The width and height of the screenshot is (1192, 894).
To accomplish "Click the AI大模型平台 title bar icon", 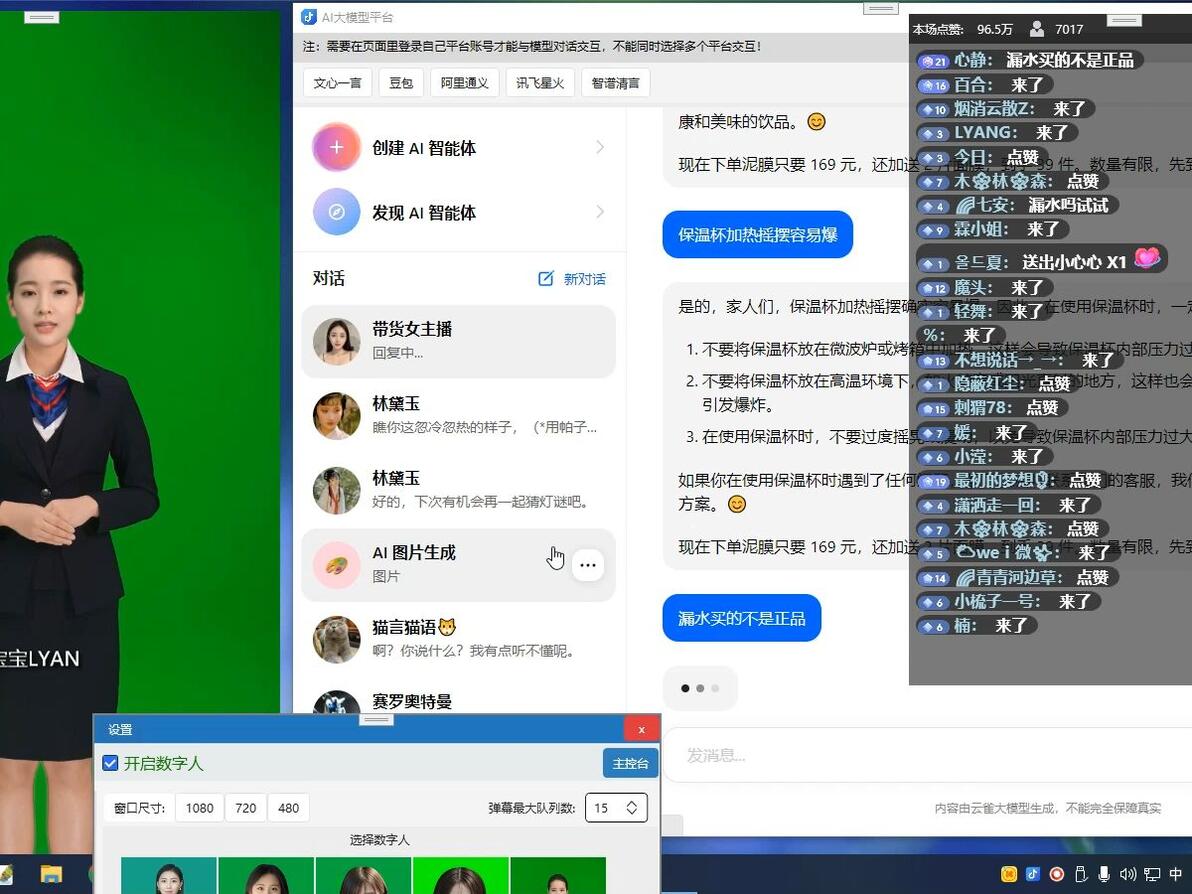I will (x=309, y=17).
